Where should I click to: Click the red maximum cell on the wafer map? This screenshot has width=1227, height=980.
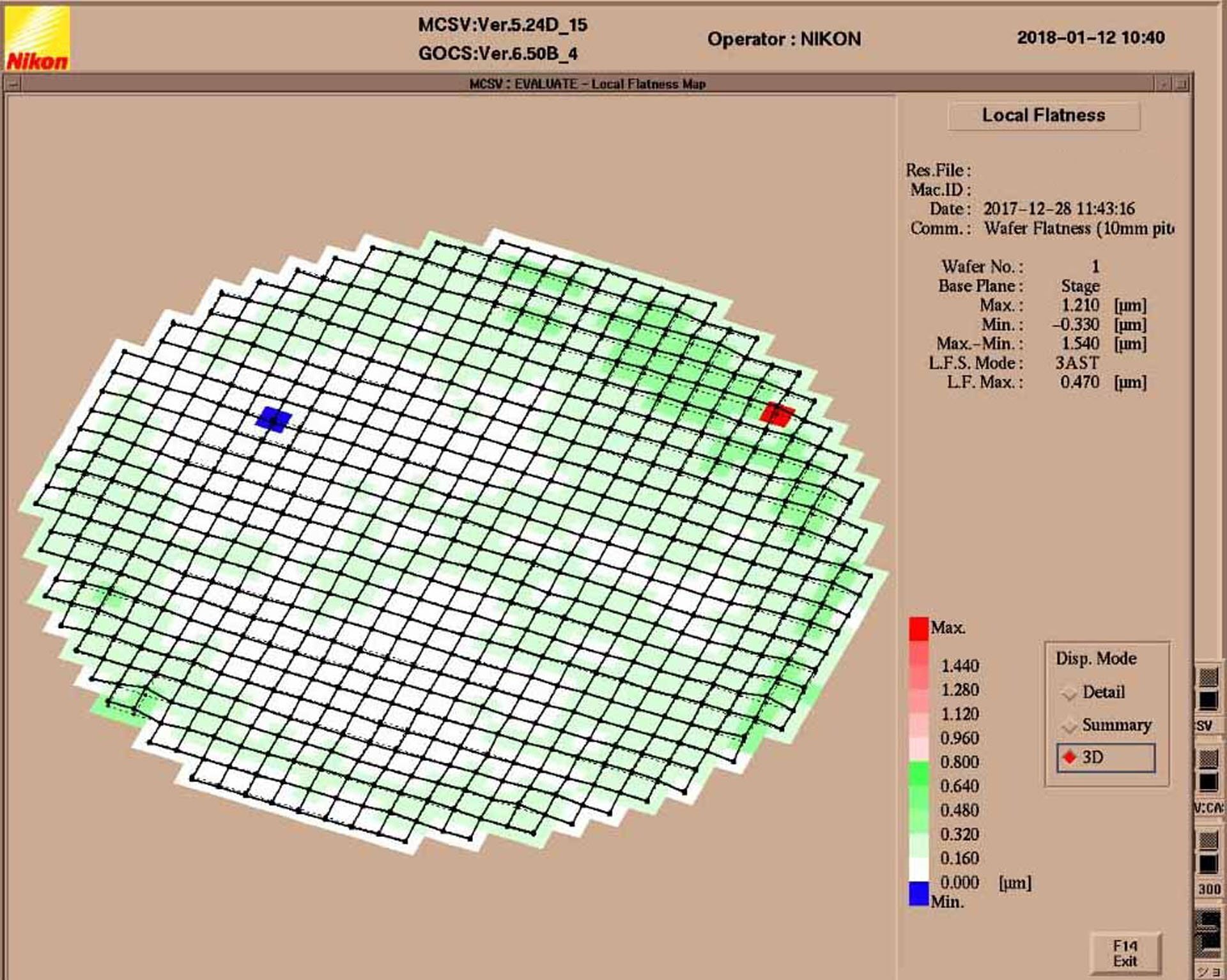click(x=778, y=415)
